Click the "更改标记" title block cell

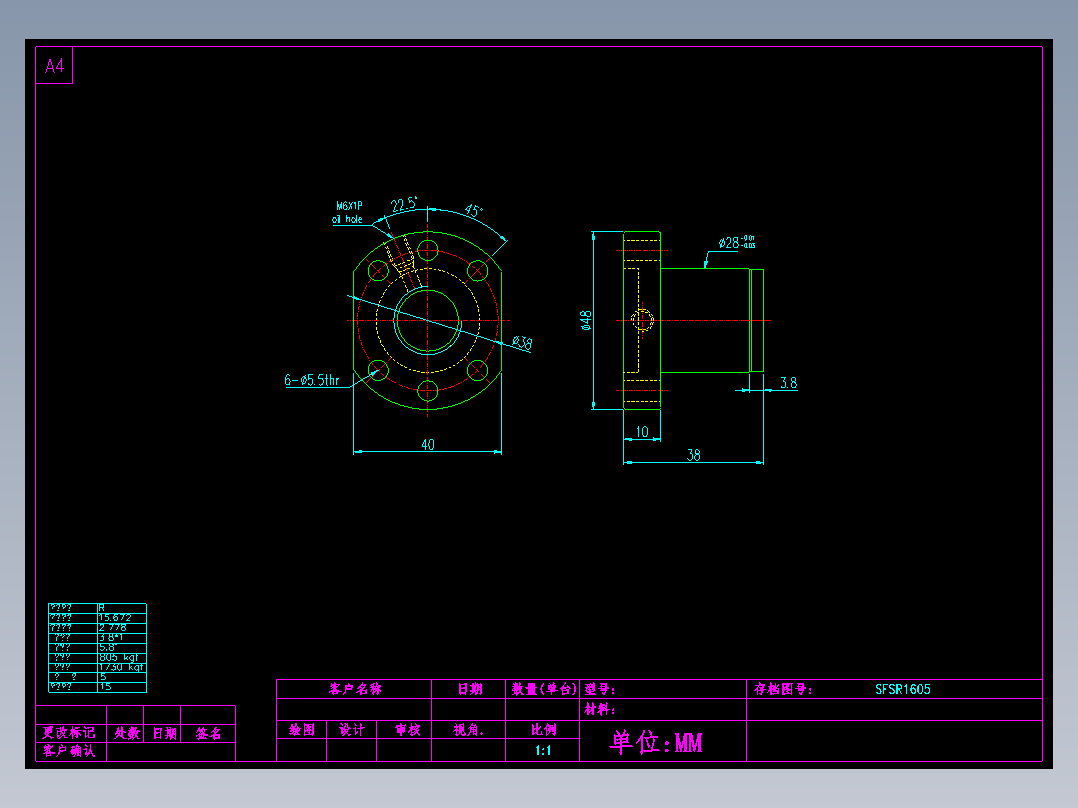coord(69,733)
